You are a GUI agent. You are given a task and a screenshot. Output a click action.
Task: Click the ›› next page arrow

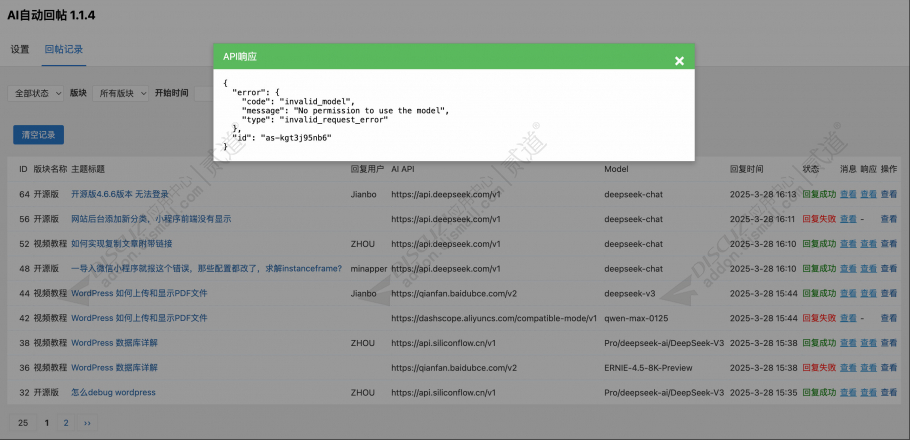87,423
